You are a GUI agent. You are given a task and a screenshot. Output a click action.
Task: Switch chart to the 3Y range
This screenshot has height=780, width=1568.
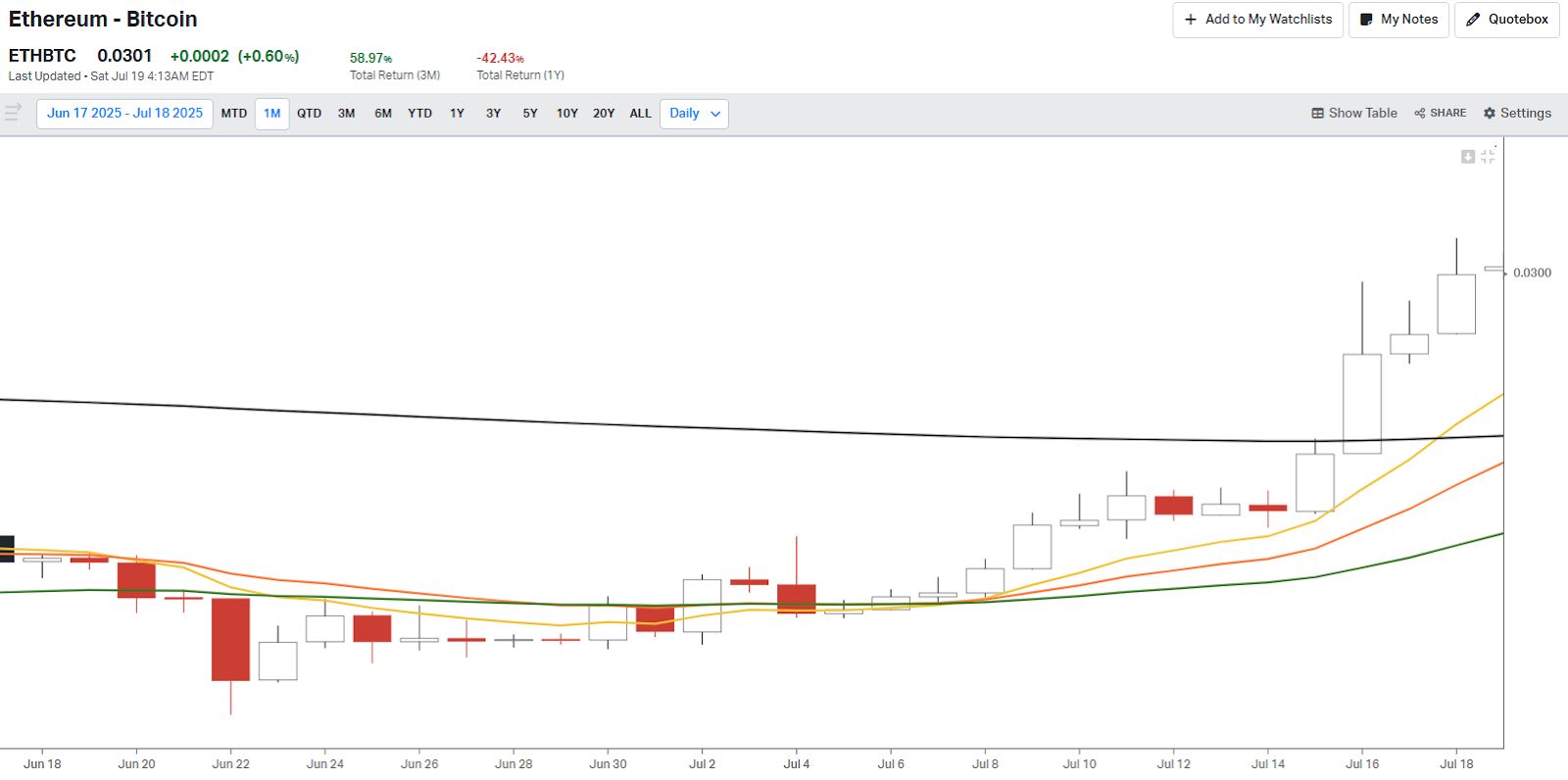pos(494,114)
